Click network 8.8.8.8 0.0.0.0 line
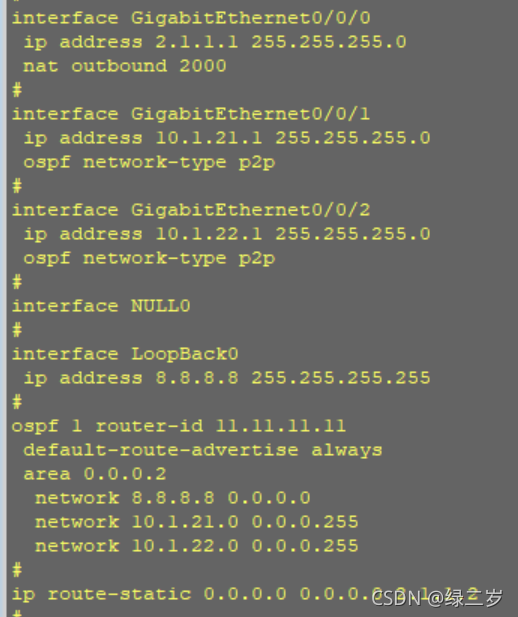 click(x=173, y=498)
